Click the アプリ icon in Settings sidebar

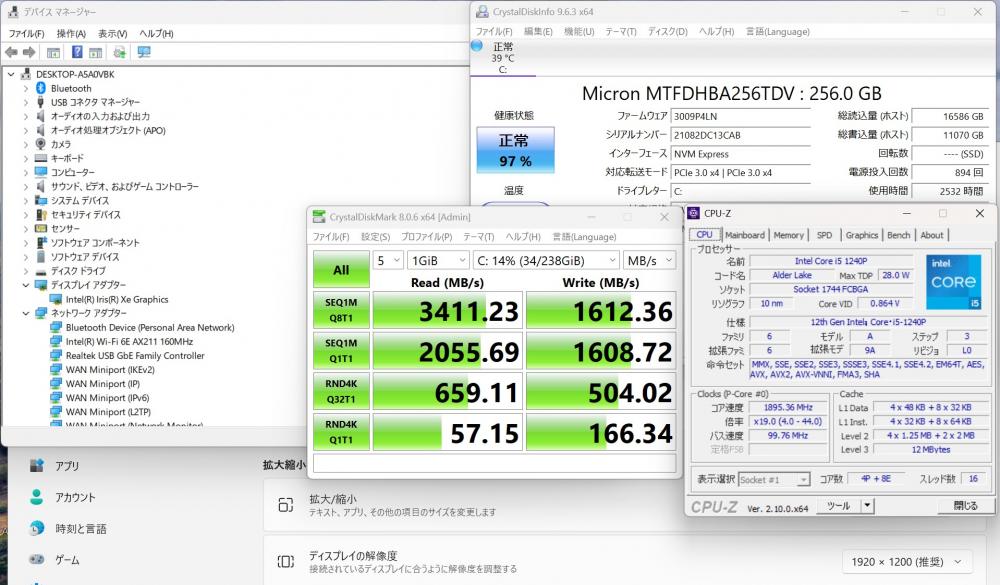tap(37, 466)
